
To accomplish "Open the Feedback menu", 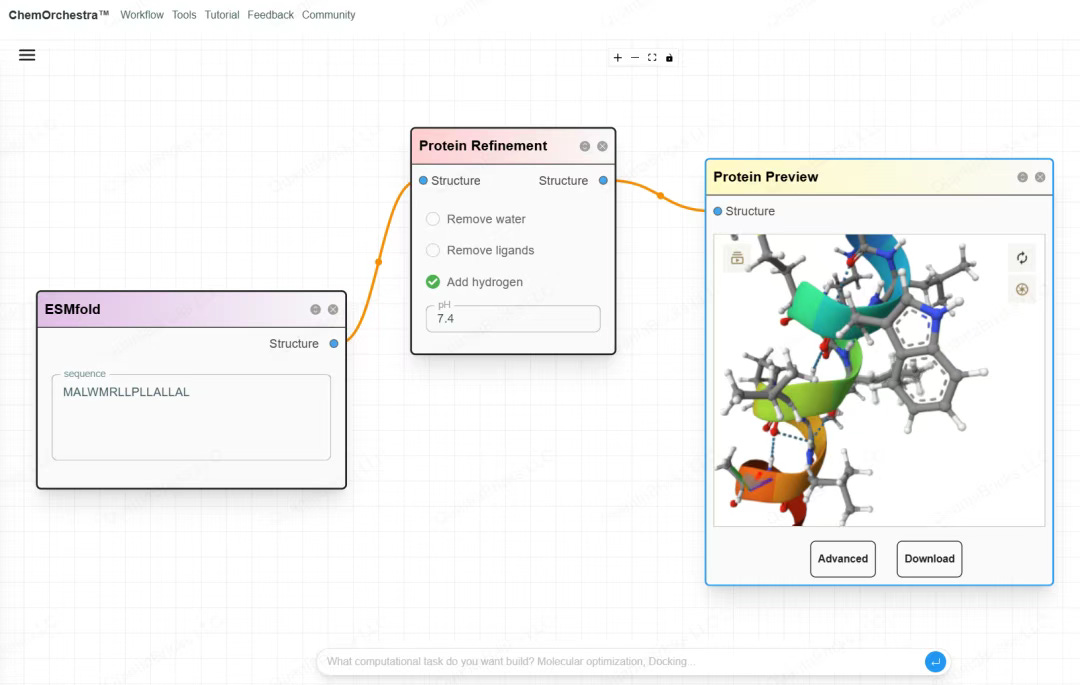I will [x=271, y=14].
